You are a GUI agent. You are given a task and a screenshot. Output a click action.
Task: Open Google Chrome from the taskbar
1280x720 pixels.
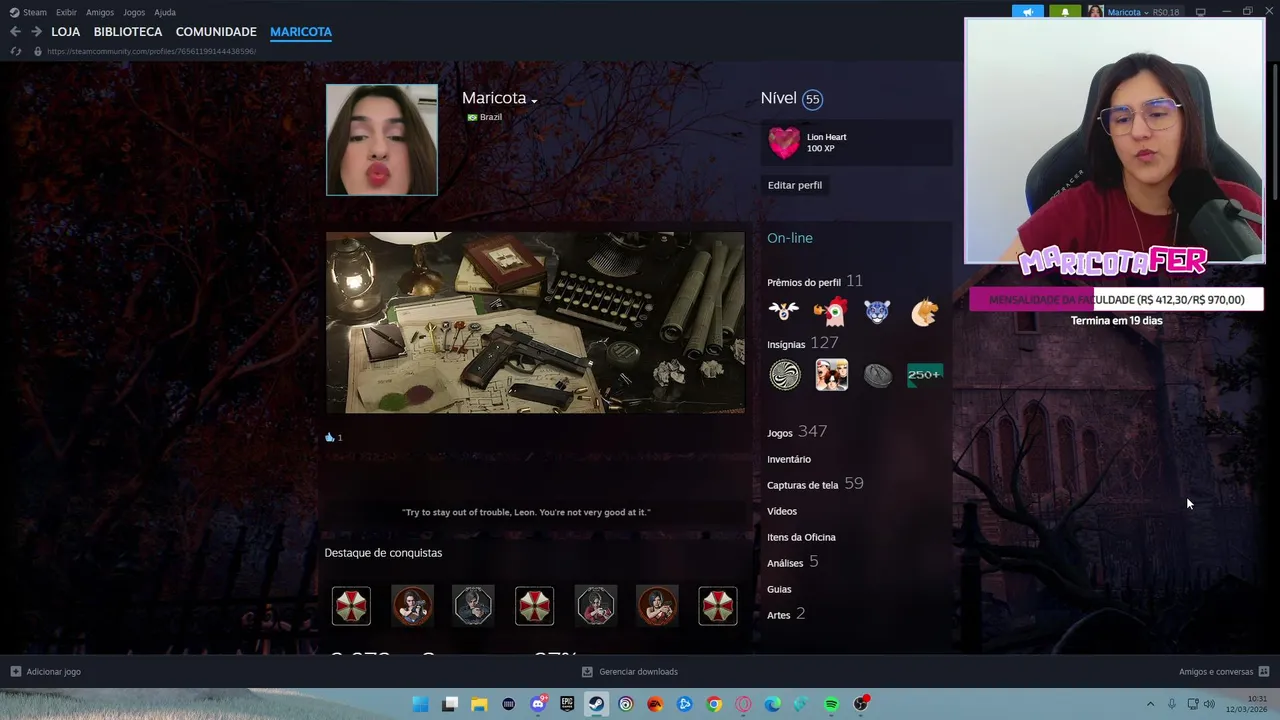[714, 704]
